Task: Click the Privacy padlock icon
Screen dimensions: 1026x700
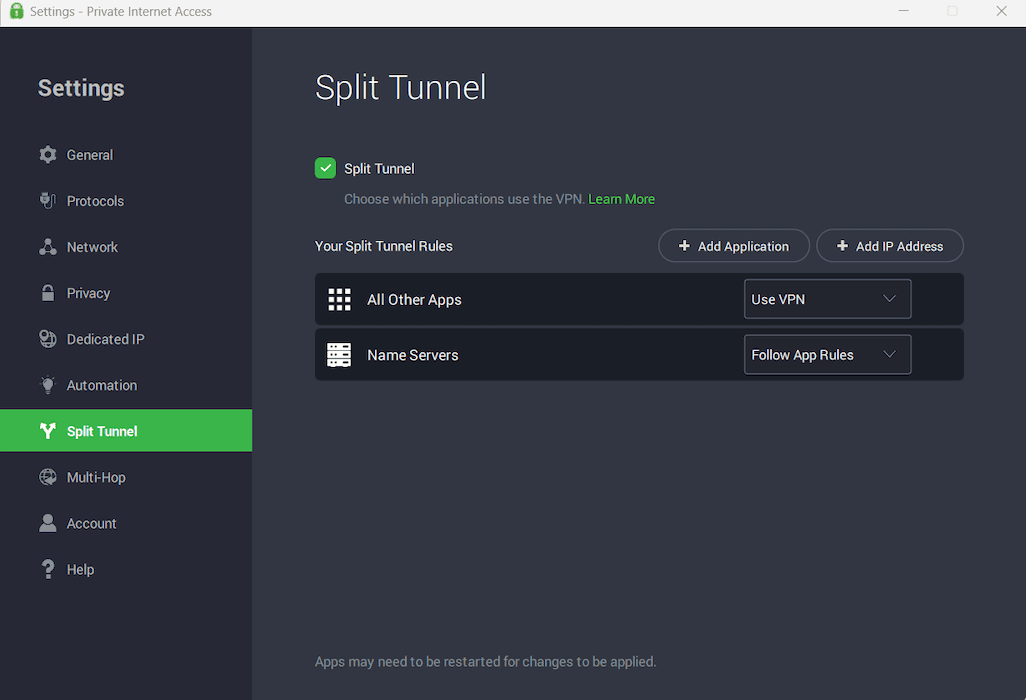Action: coord(47,292)
